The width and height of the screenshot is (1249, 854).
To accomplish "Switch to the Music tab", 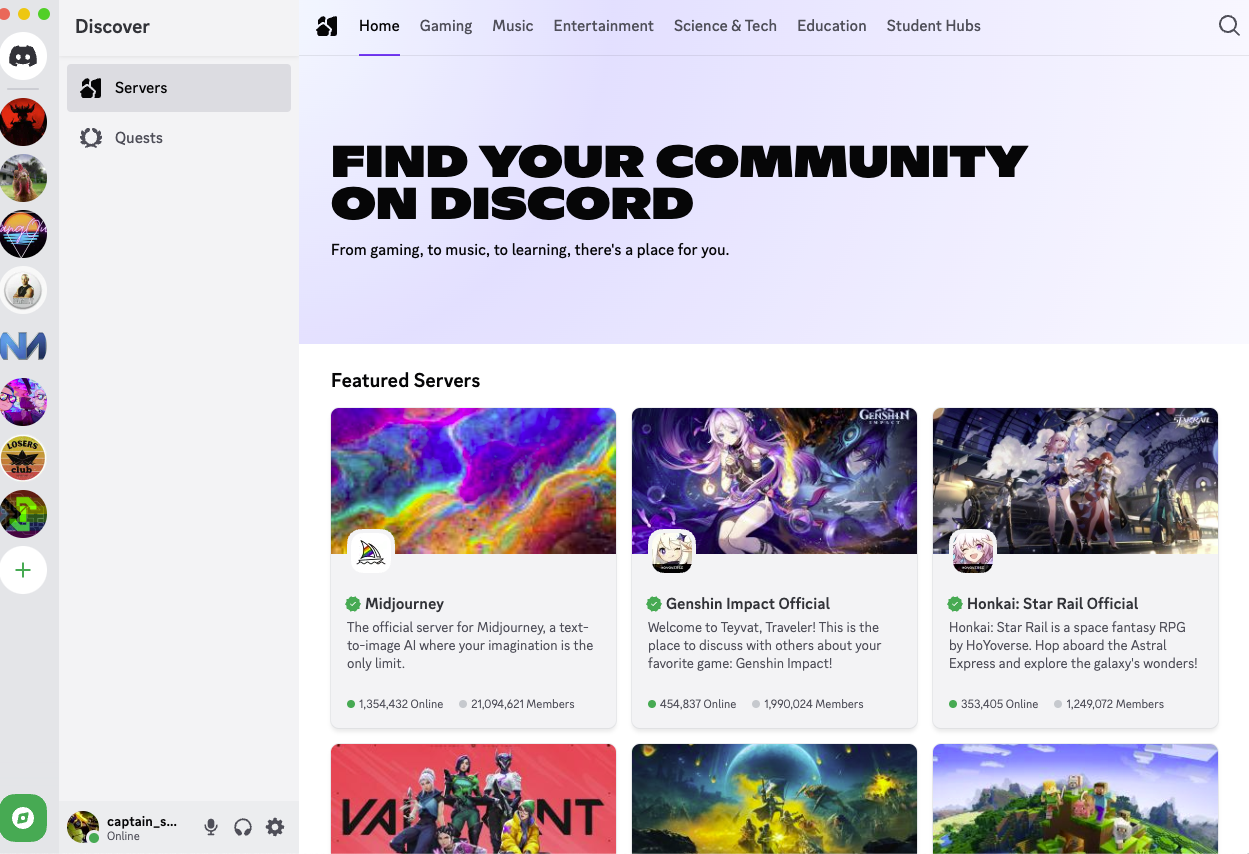I will [513, 26].
